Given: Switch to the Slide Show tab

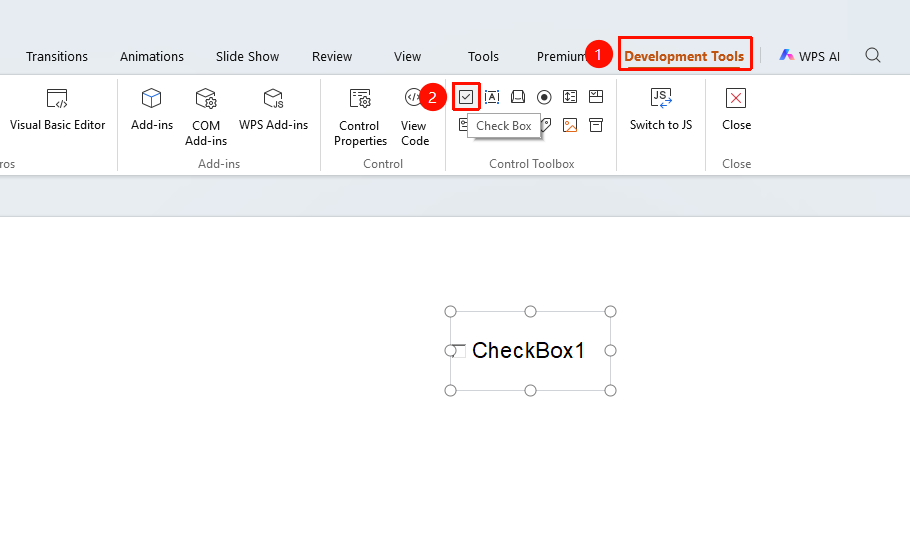Looking at the screenshot, I should pyautogui.click(x=247, y=56).
